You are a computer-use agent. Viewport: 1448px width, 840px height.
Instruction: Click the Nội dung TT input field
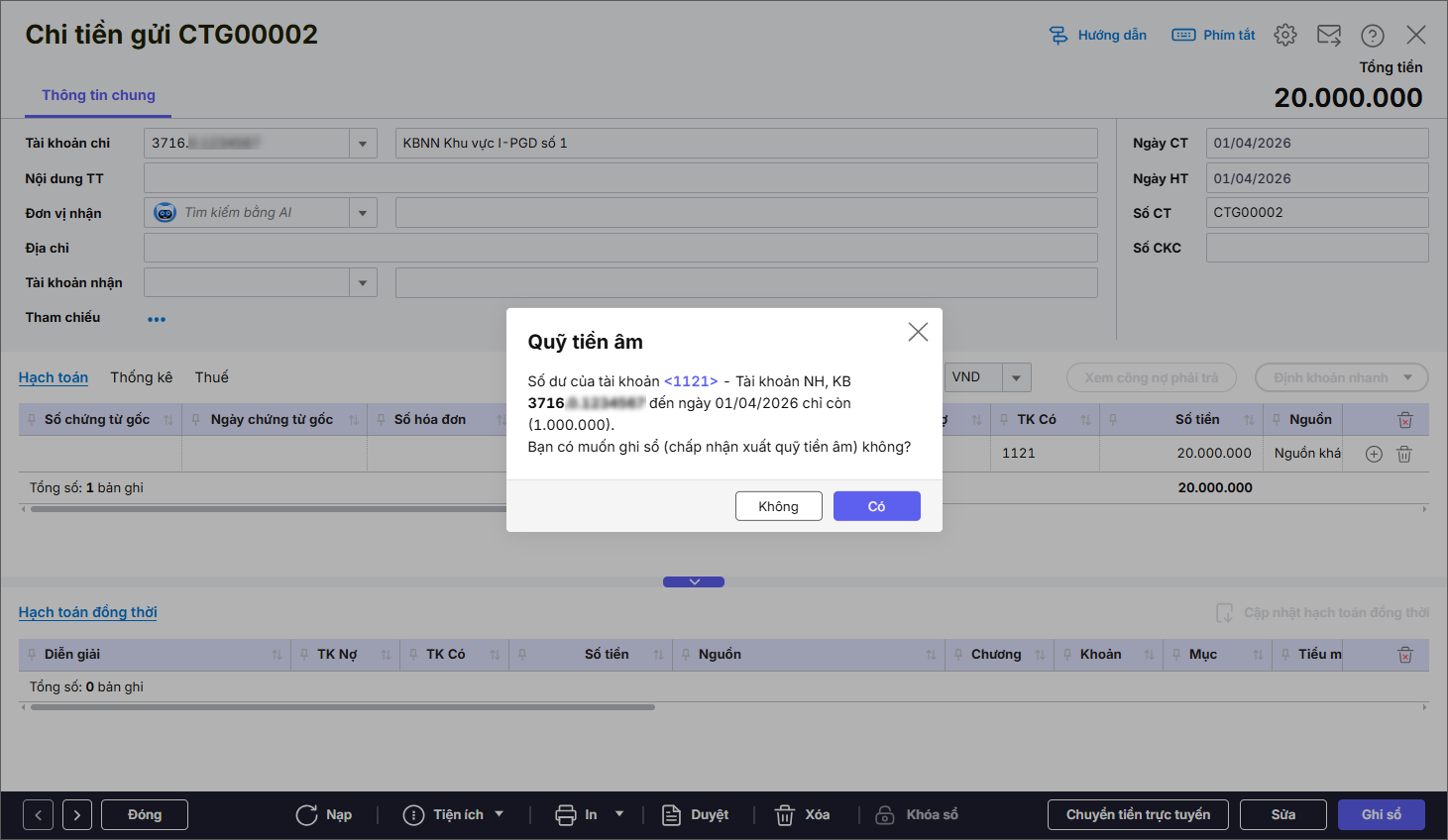(x=620, y=178)
